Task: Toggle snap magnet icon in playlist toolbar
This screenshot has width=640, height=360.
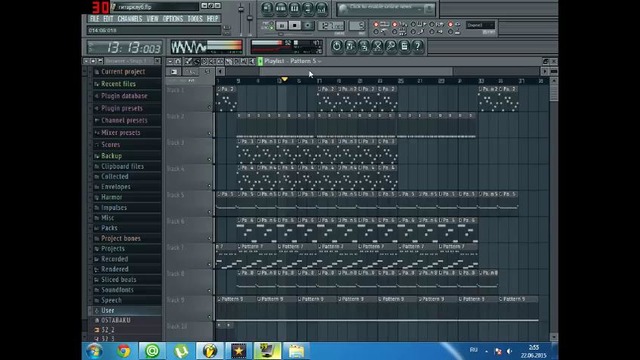Action: point(178,61)
